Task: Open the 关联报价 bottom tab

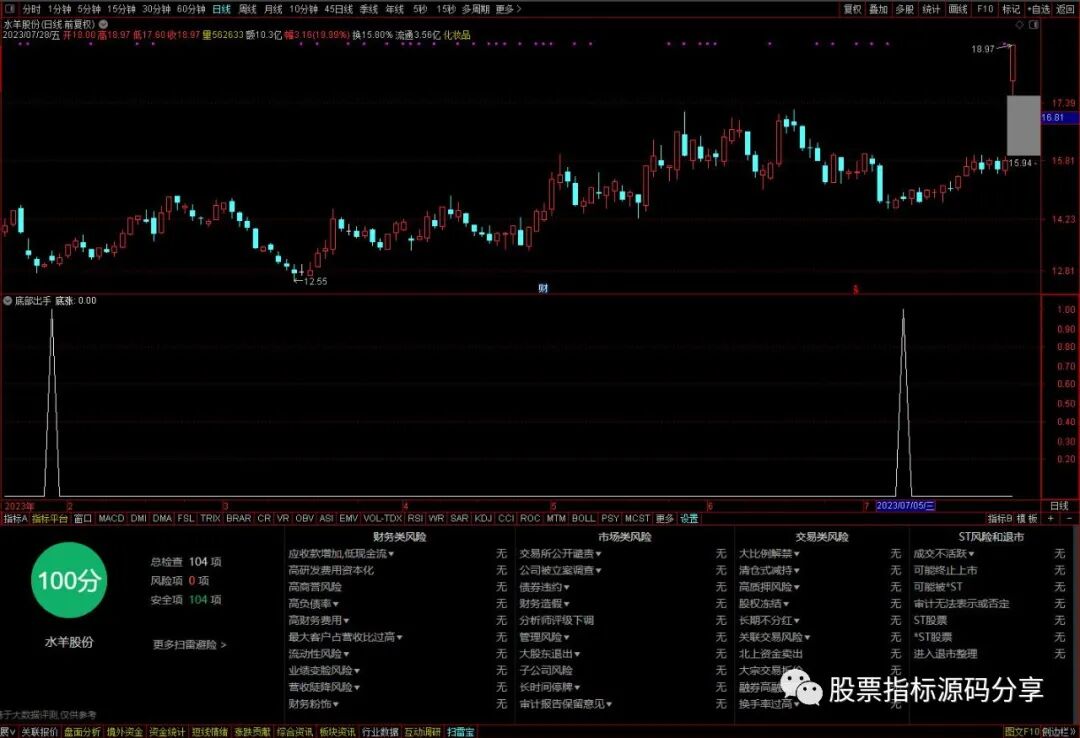Action: 39,732
